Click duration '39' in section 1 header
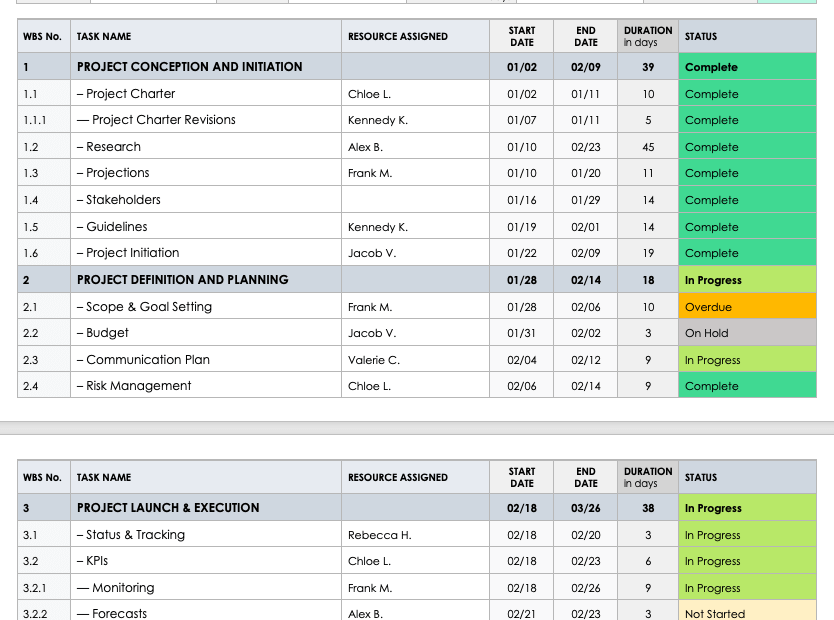The image size is (834, 620). [x=648, y=66]
